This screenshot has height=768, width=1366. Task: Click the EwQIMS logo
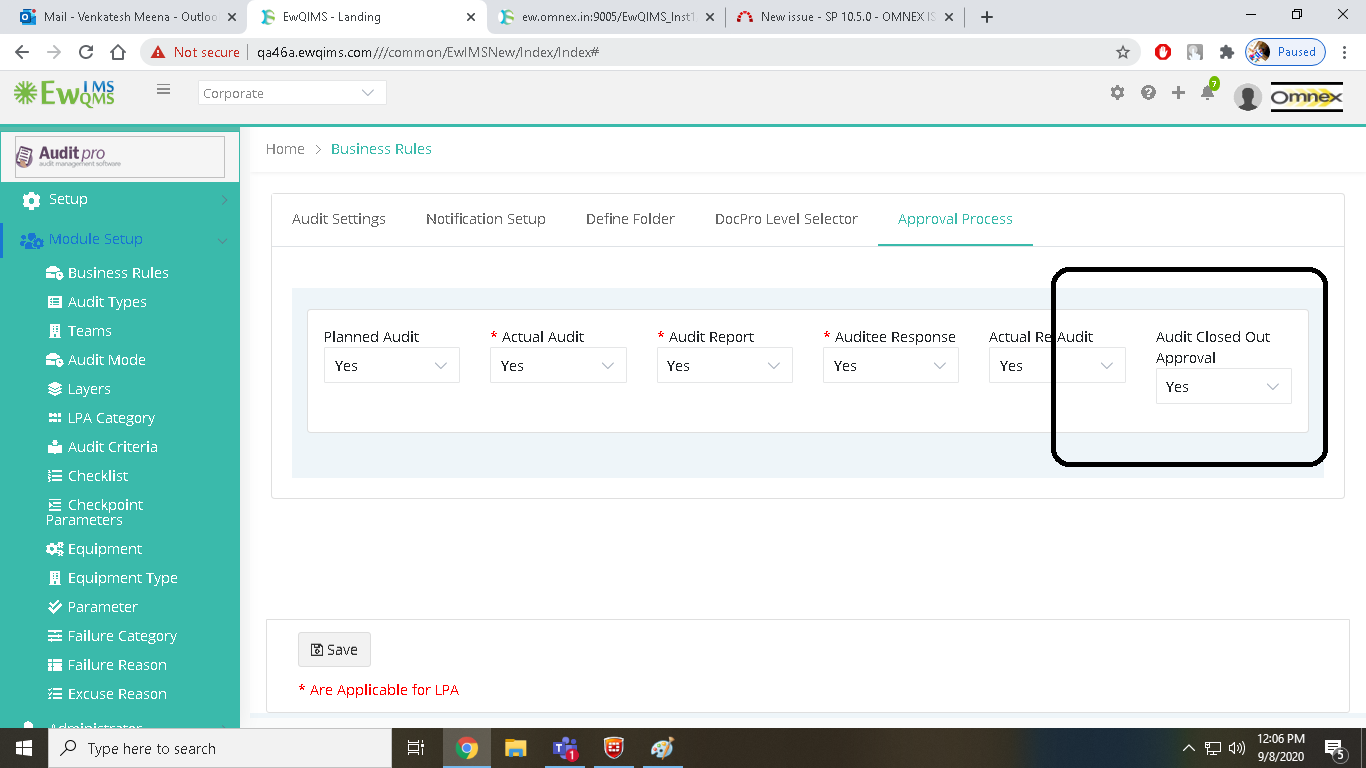pyautogui.click(x=64, y=93)
